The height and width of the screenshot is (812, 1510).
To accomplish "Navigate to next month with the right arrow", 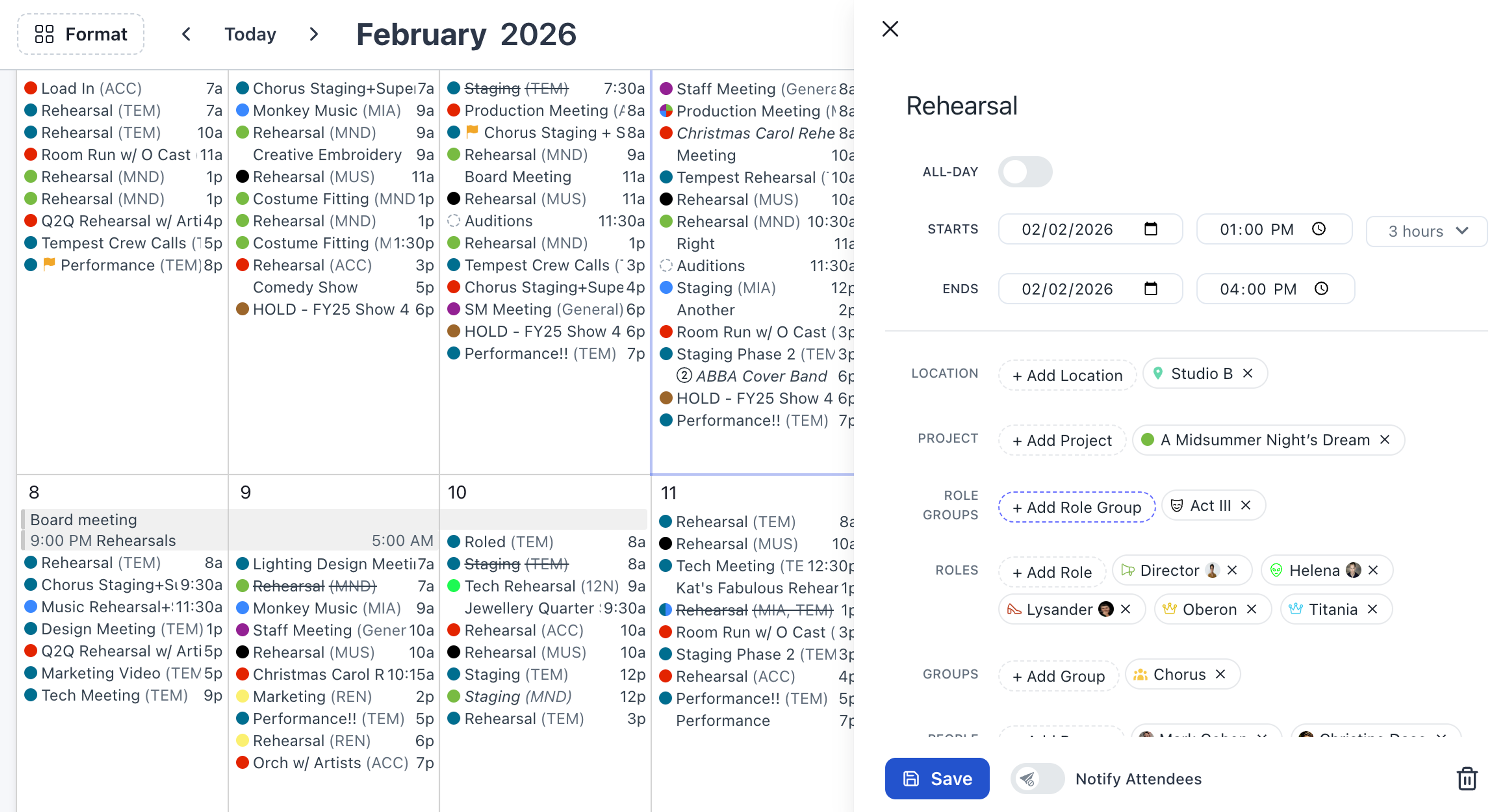I will 314,34.
